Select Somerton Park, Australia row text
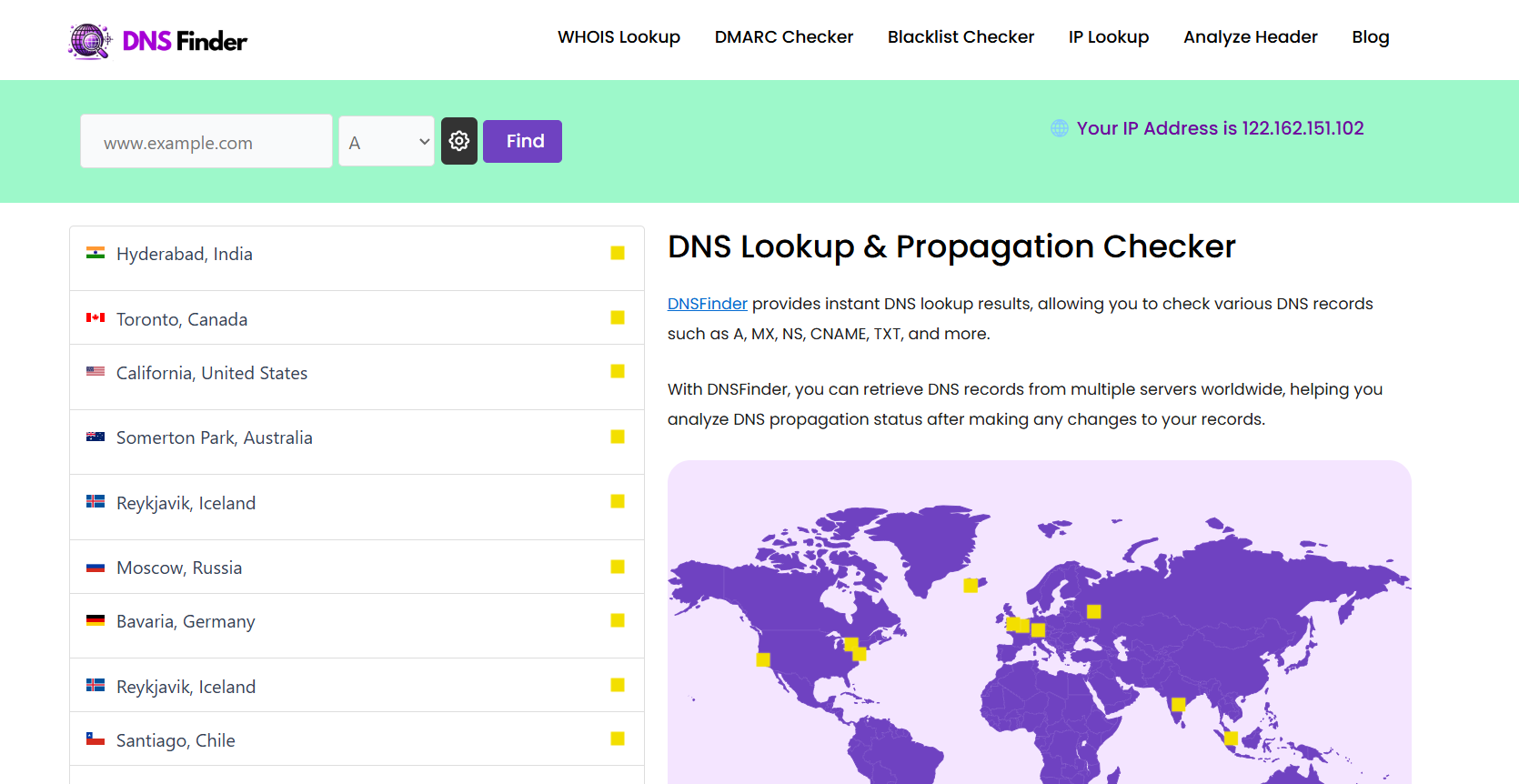Screen dimensions: 1519x784 tap(215, 437)
